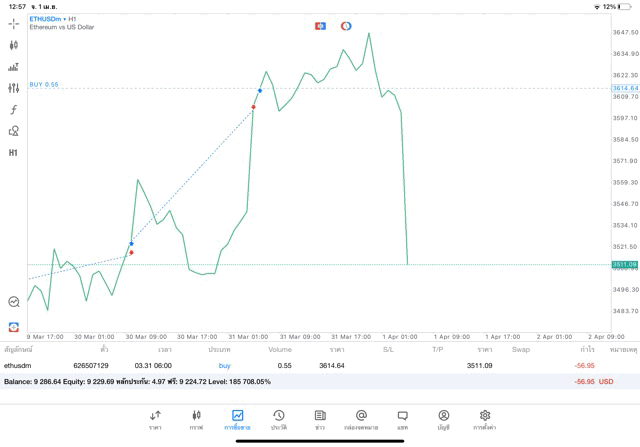Viewport: 640px width, 447px height.
Task: Select the ethusdm open position row
Action: (x=300, y=366)
